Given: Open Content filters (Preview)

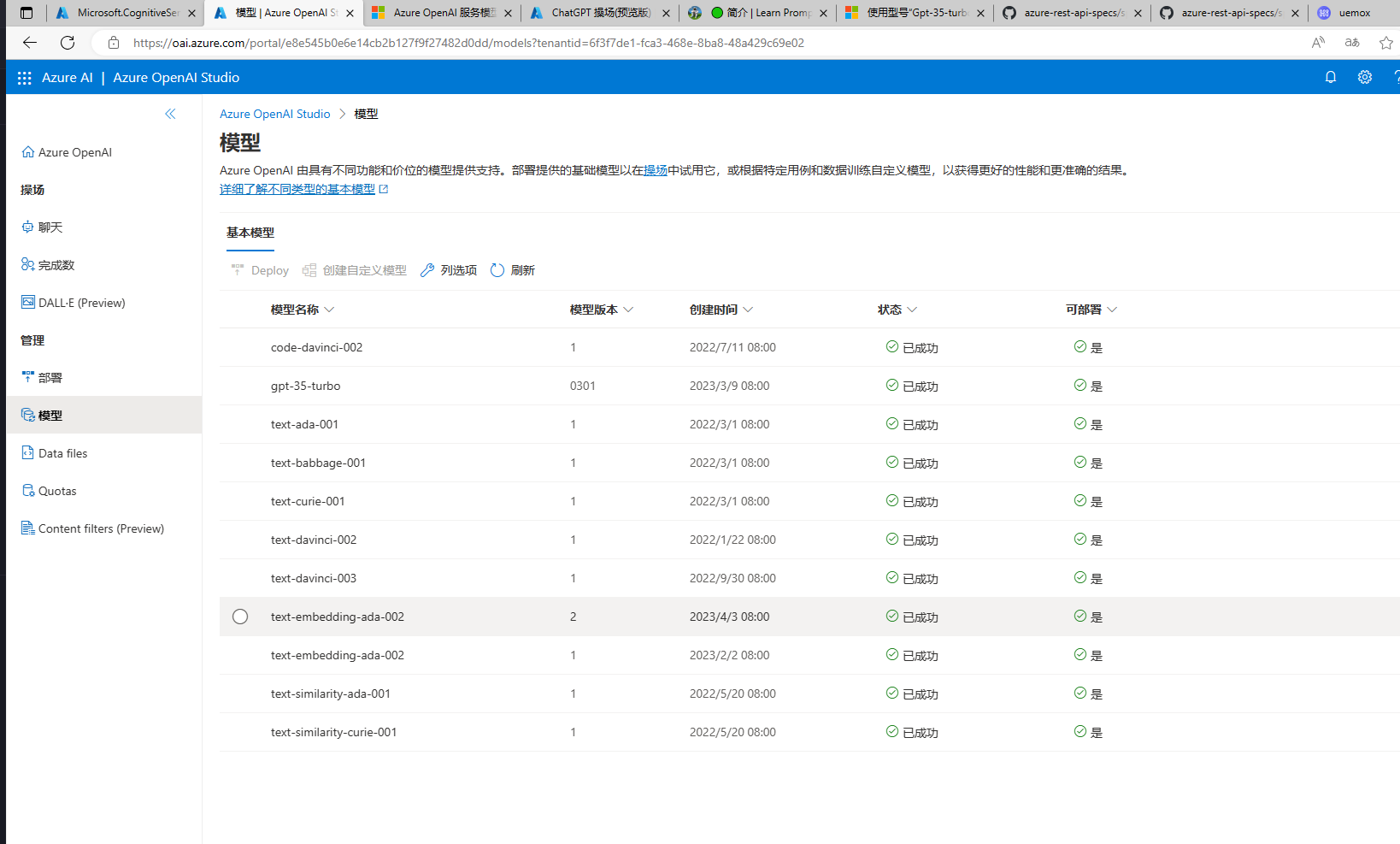Looking at the screenshot, I should (100, 528).
